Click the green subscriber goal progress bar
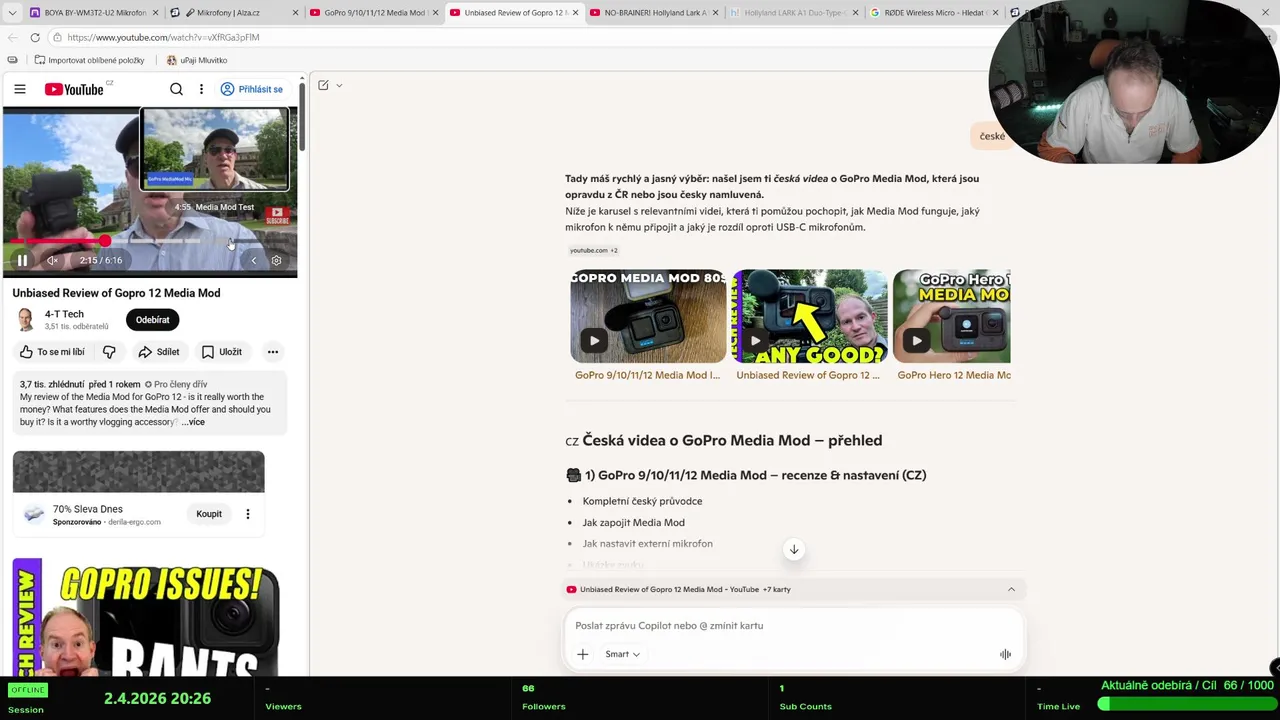Viewport: 1280px width, 720px height. click(x=1187, y=704)
